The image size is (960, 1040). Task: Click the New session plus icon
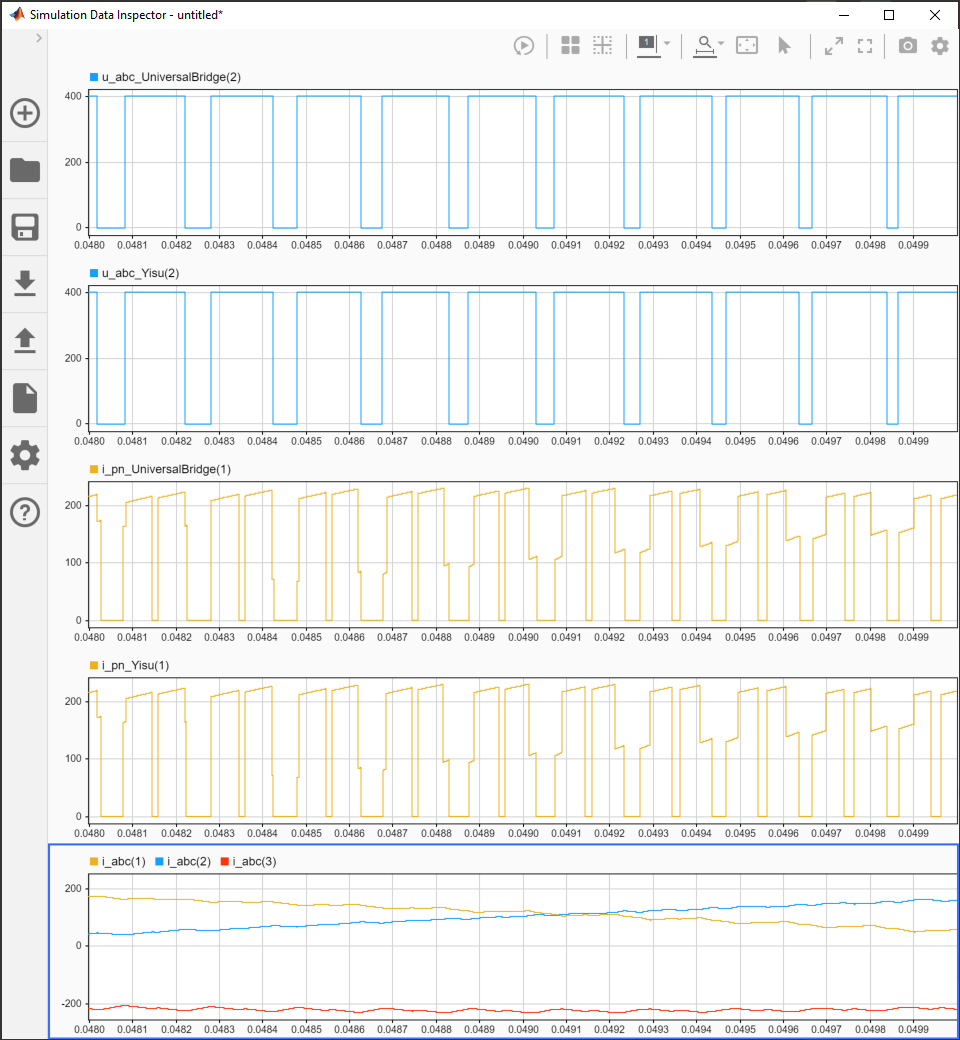25,113
